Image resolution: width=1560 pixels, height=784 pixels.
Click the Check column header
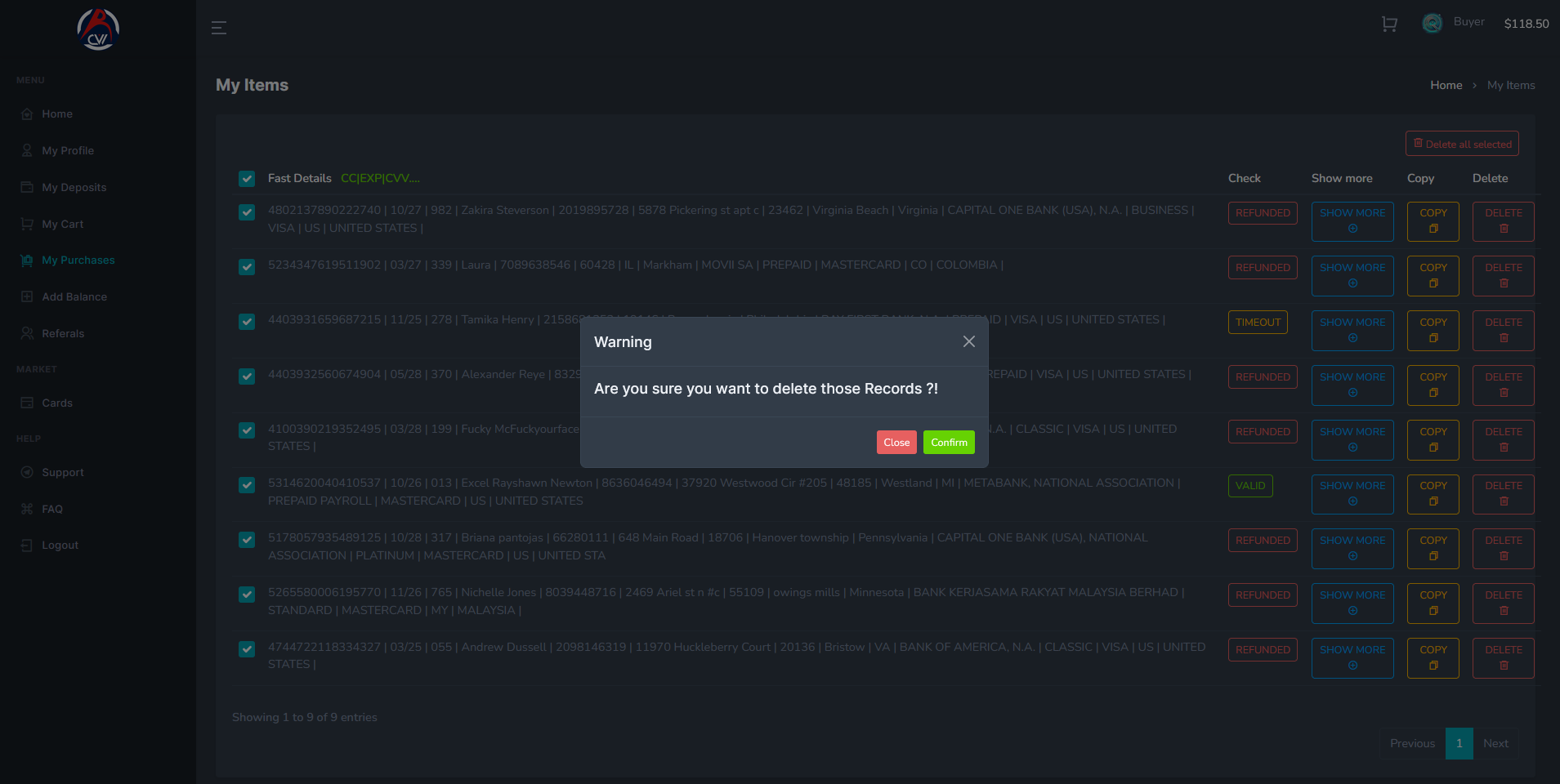pyautogui.click(x=1245, y=178)
